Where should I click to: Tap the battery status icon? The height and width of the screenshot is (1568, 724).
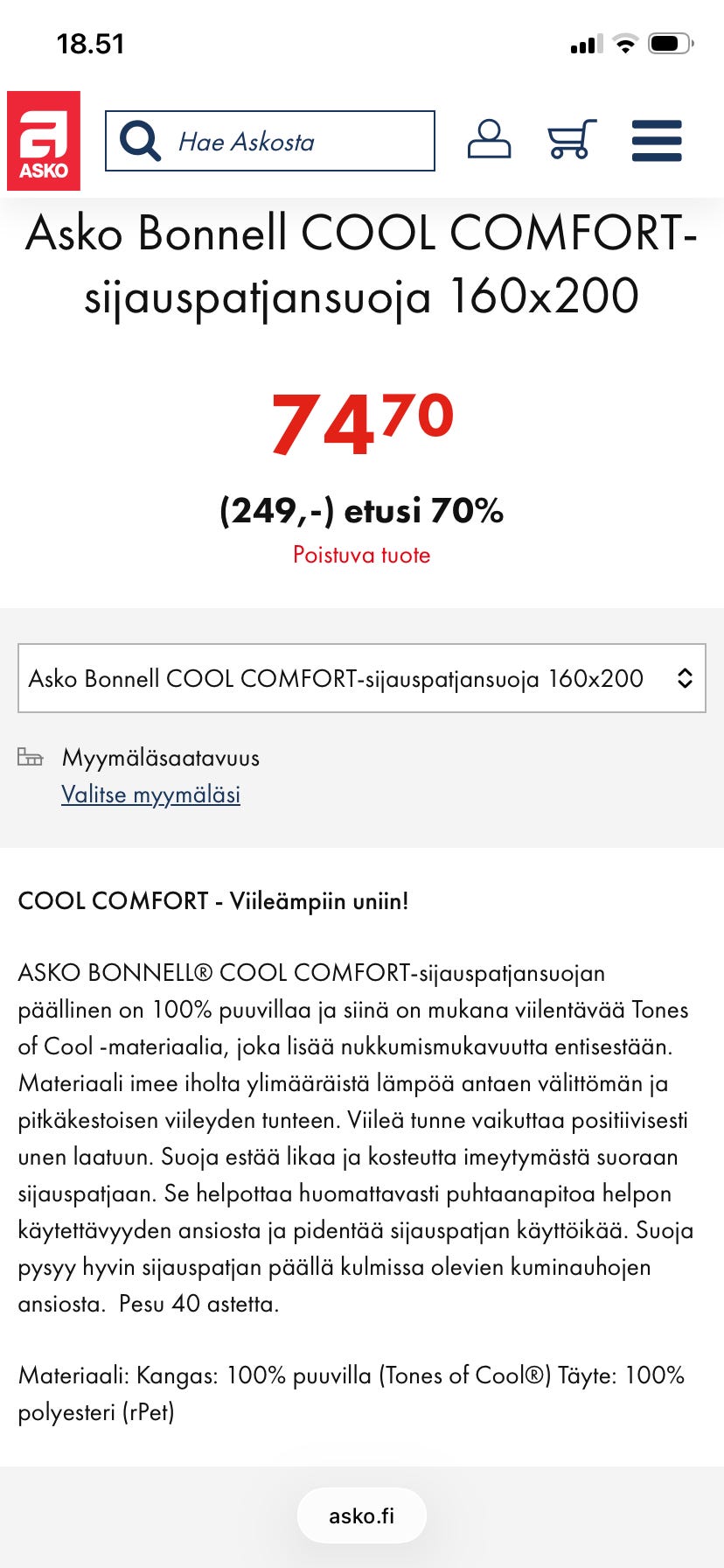coord(670,44)
